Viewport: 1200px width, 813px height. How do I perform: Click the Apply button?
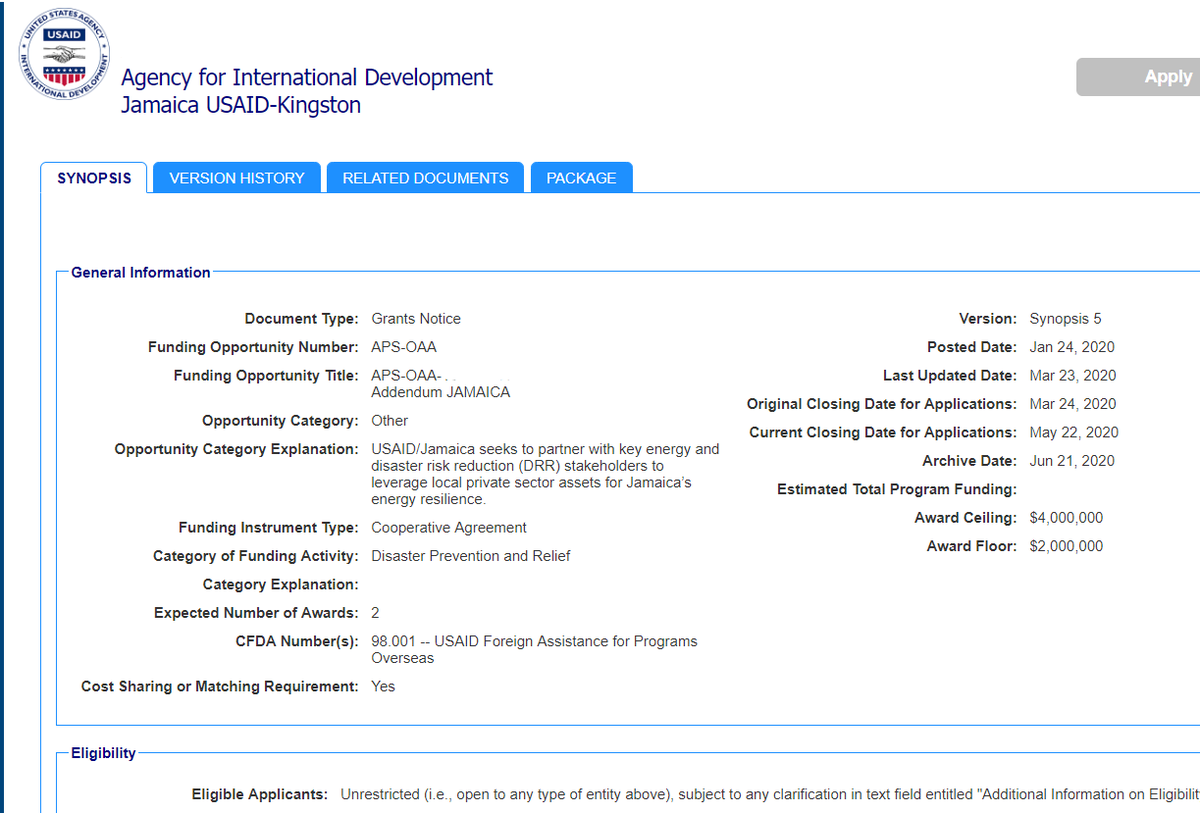[1138, 77]
